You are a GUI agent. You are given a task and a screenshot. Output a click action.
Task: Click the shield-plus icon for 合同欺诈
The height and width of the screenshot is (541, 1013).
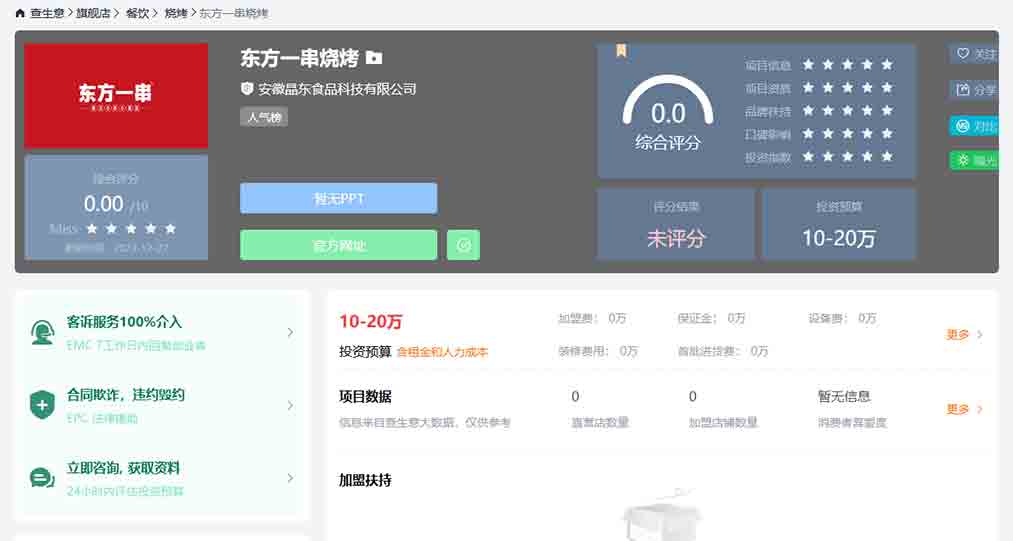(x=42, y=405)
